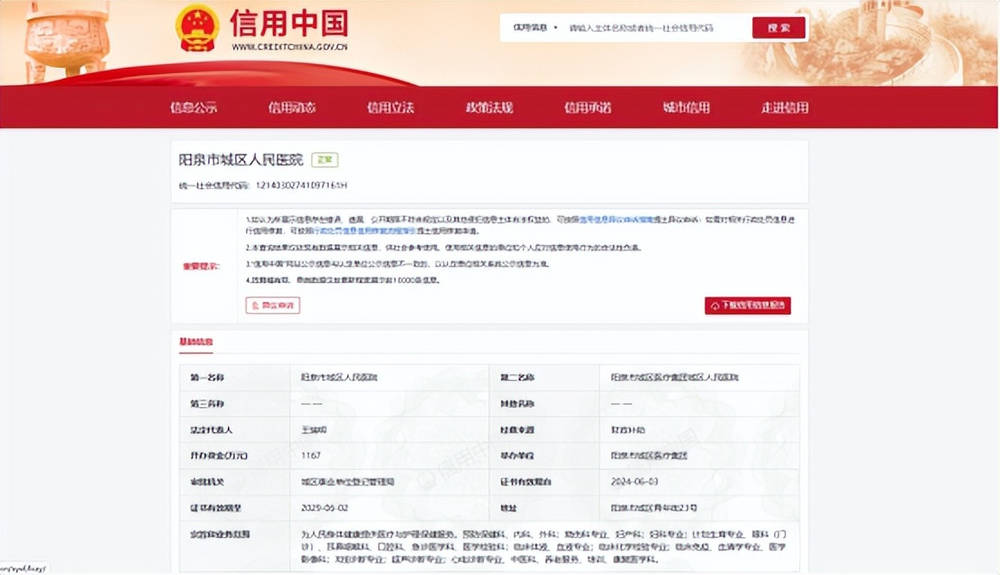Open the 政策法规 navigation item
1000x575 pixels.
pyautogui.click(x=489, y=108)
